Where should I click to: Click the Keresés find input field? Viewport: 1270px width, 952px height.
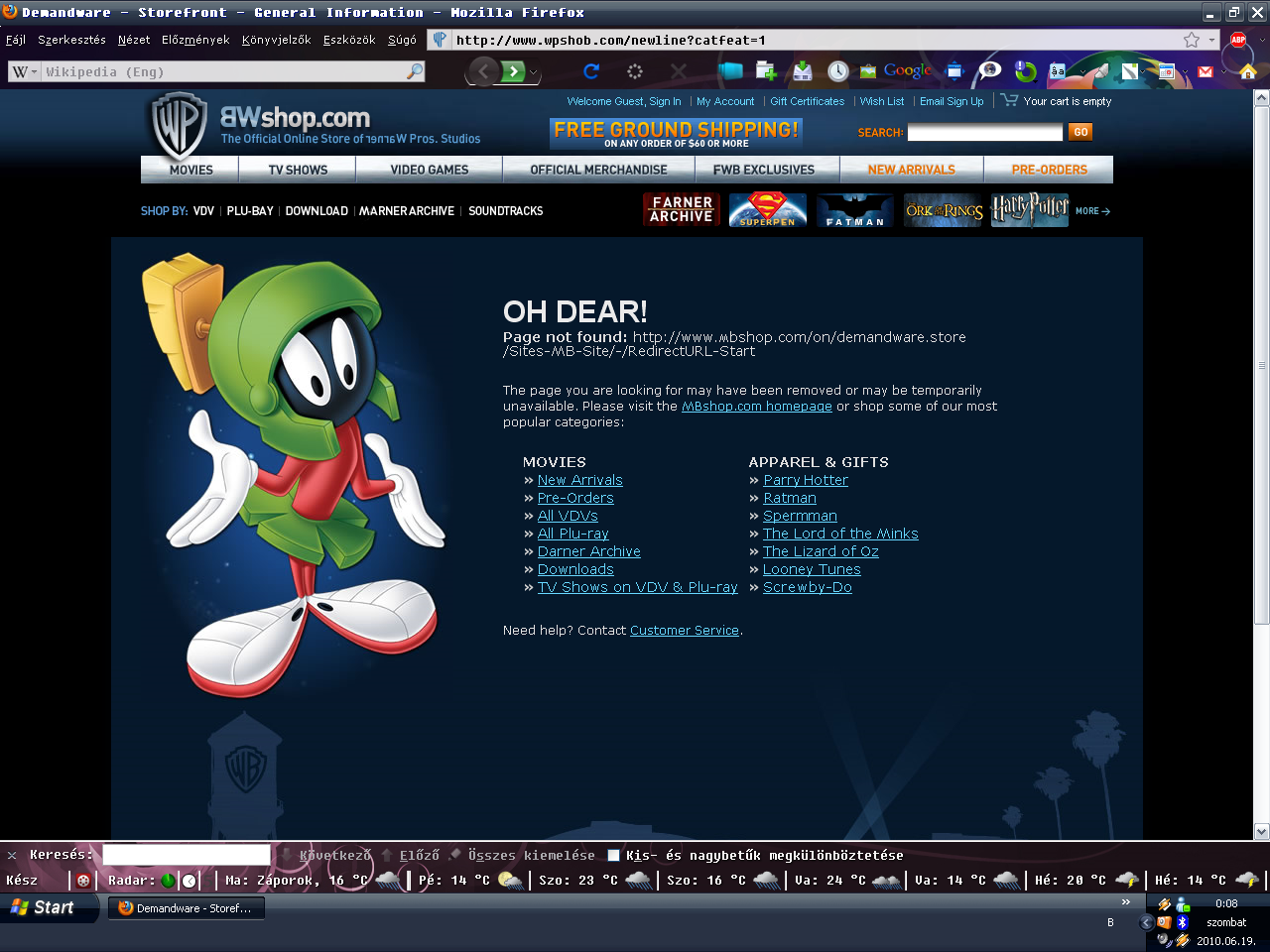[x=187, y=855]
